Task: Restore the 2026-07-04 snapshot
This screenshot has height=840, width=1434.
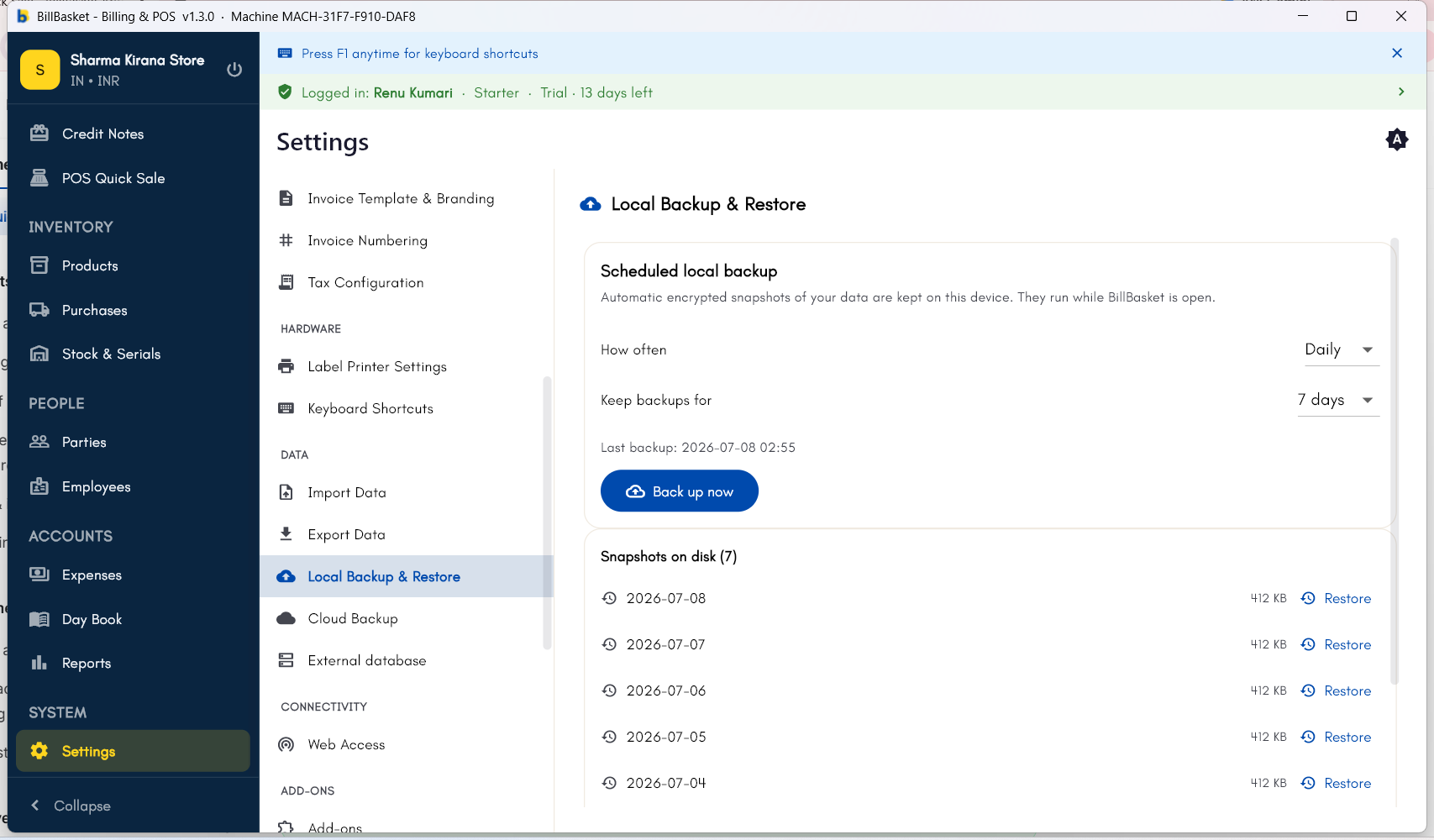Action: [1336, 783]
